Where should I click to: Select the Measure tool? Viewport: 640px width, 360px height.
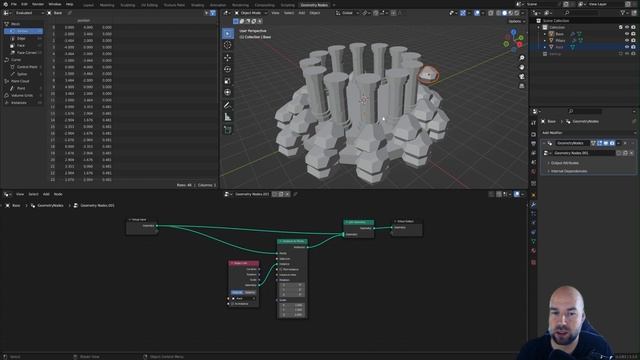228,117
